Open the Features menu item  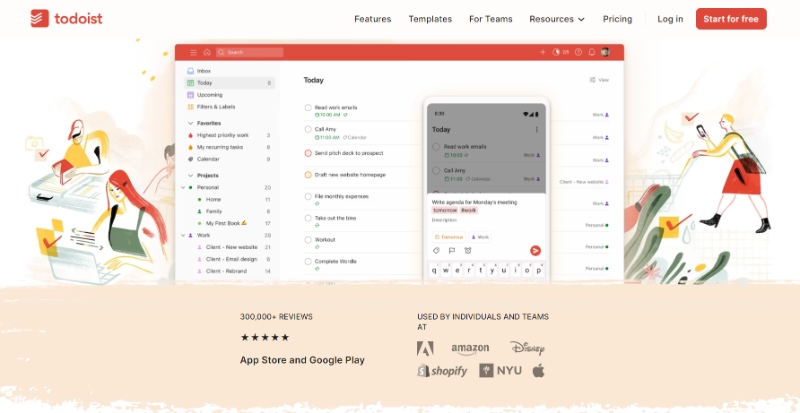pos(372,19)
